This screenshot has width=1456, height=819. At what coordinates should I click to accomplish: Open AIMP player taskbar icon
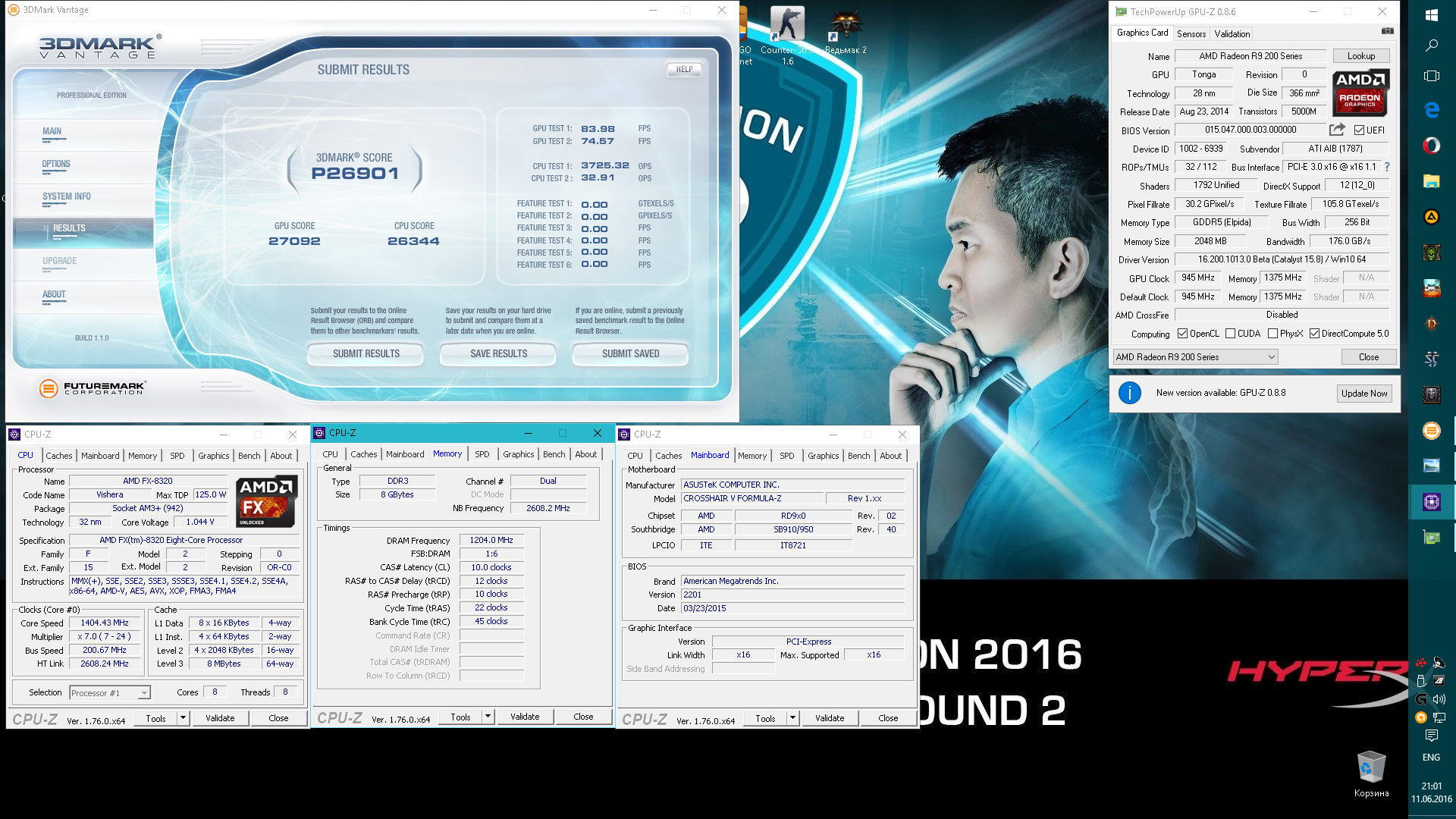[1432, 217]
